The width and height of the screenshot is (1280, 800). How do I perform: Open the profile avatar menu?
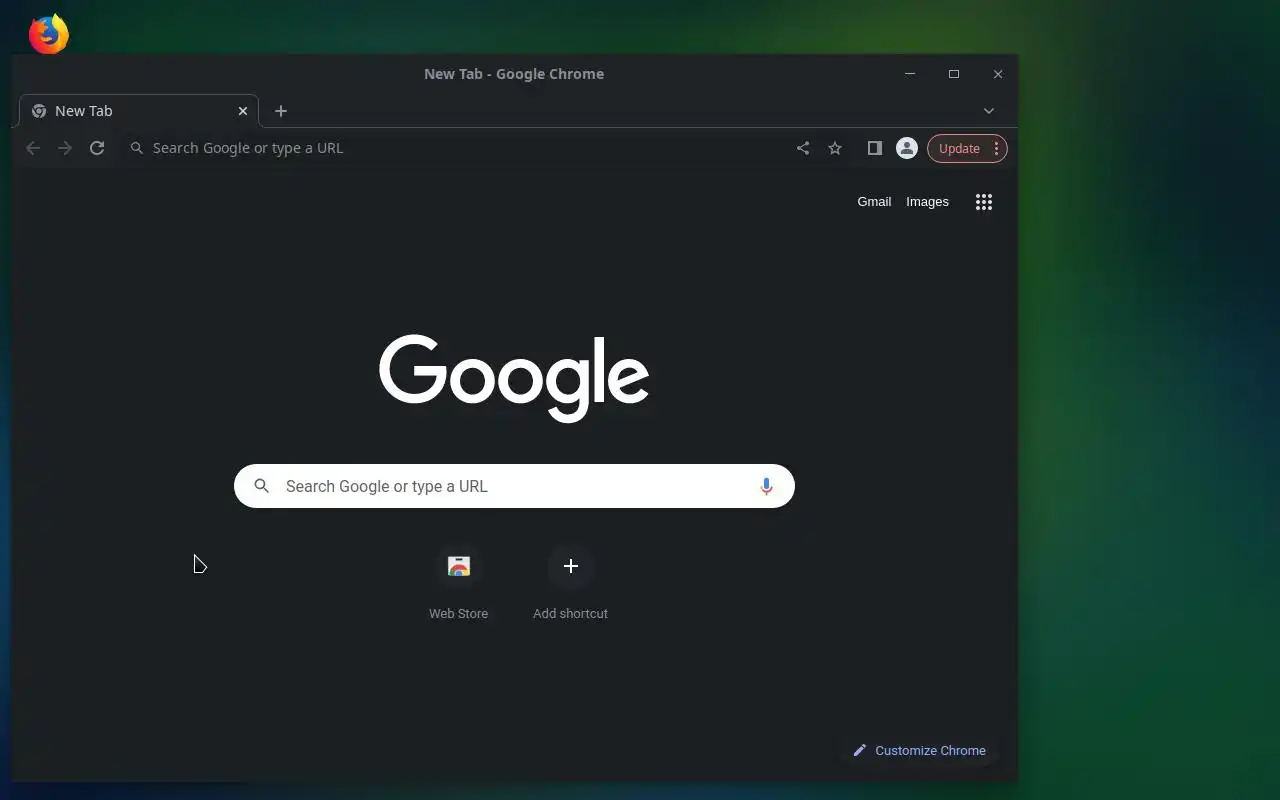tap(907, 148)
